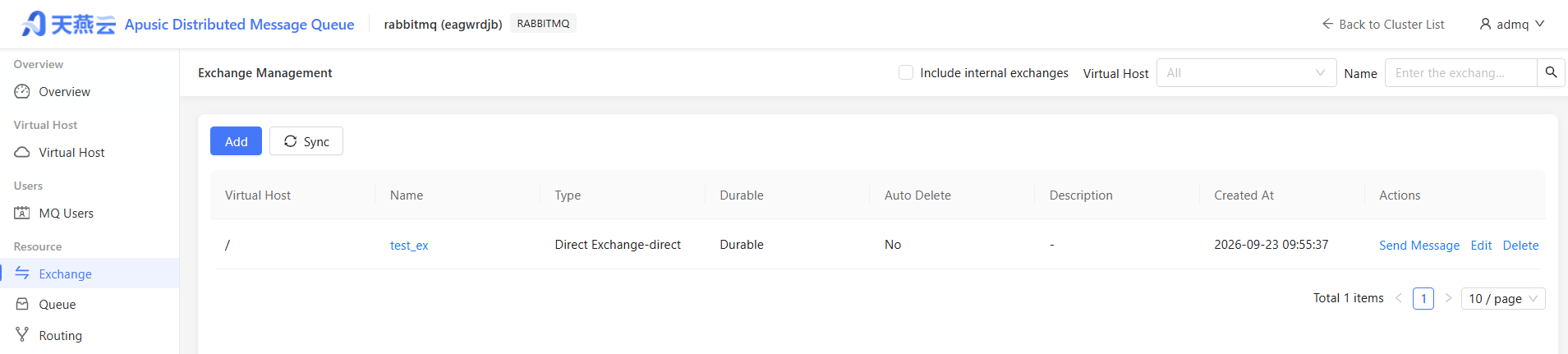Viewport: 1568px width, 354px height.
Task: Click the search magnifier icon button
Action: tap(1551, 72)
